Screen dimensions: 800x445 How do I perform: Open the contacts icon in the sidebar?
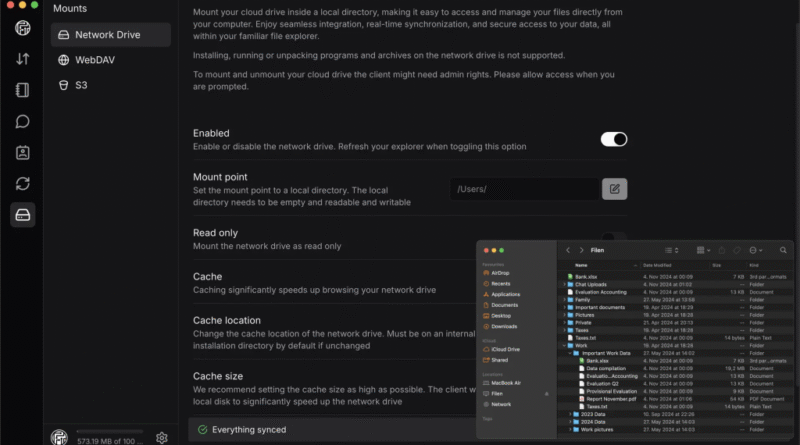22,153
